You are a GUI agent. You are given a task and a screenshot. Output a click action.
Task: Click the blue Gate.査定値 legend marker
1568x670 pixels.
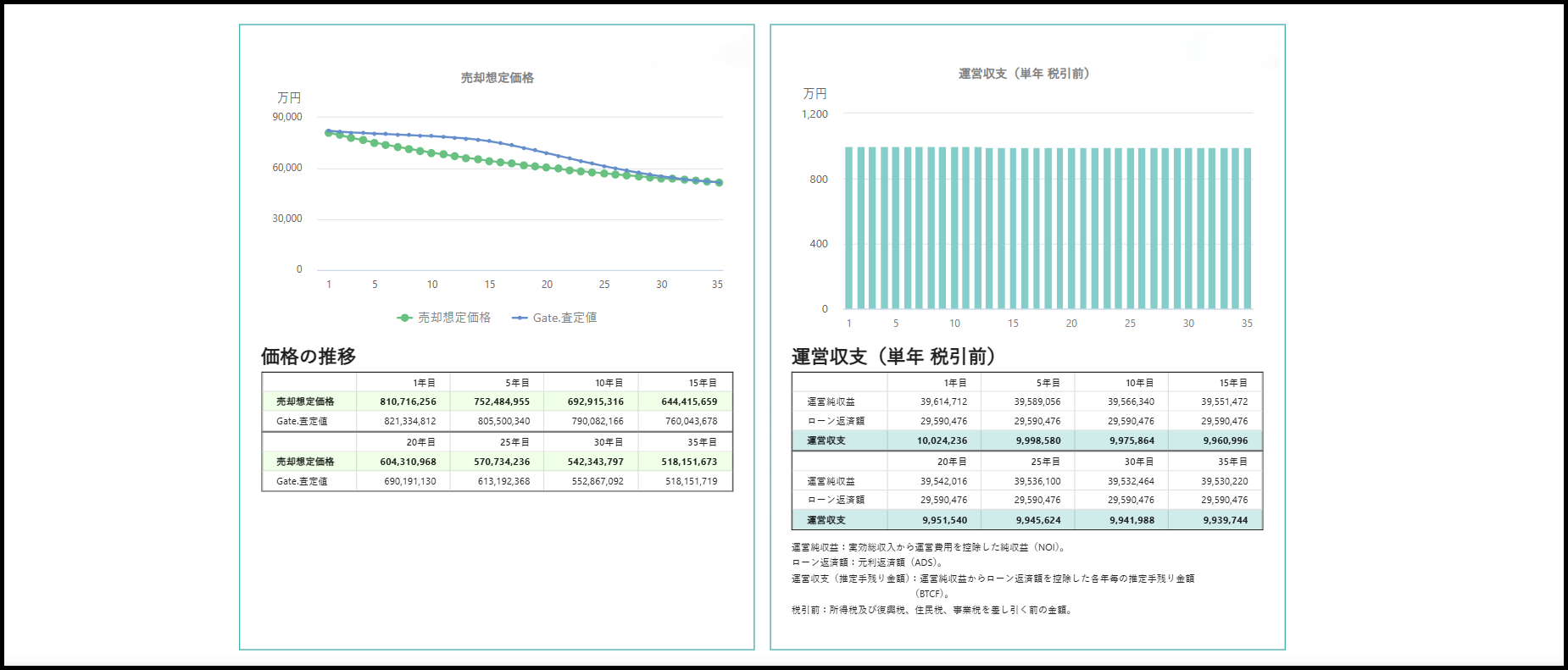click(520, 318)
